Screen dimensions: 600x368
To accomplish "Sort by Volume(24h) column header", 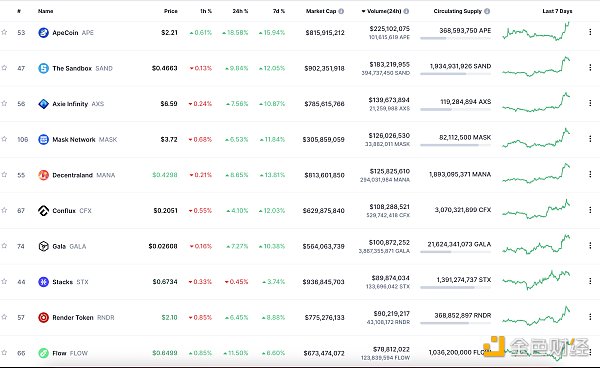I will pos(384,11).
